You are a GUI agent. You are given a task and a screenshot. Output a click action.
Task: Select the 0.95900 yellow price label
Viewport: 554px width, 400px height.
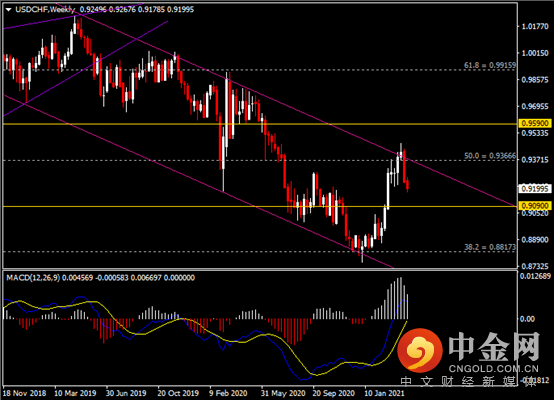coord(535,123)
